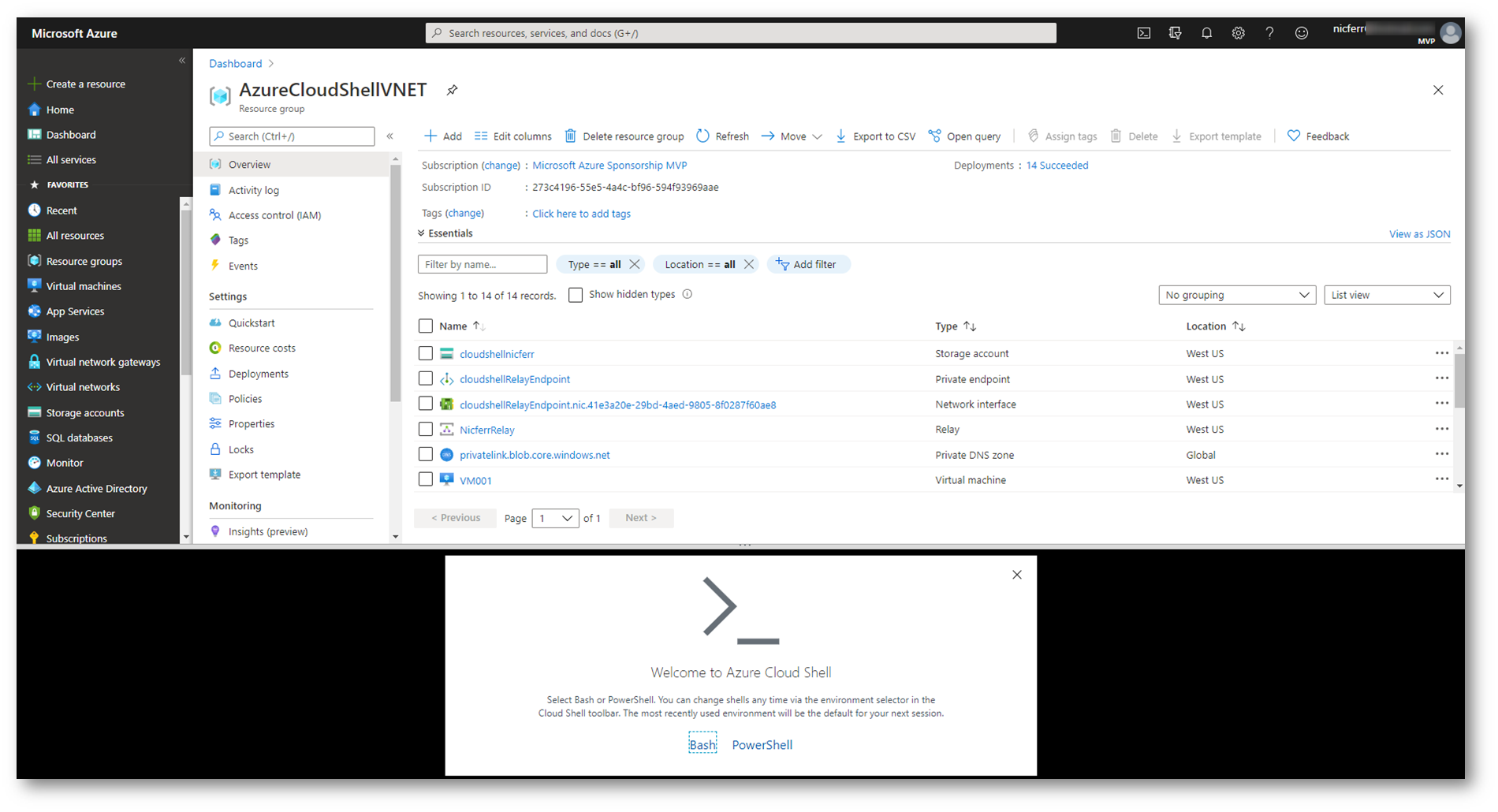Check the Show hidden types box
The width and height of the screenshot is (1498, 812).
[x=576, y=295]
